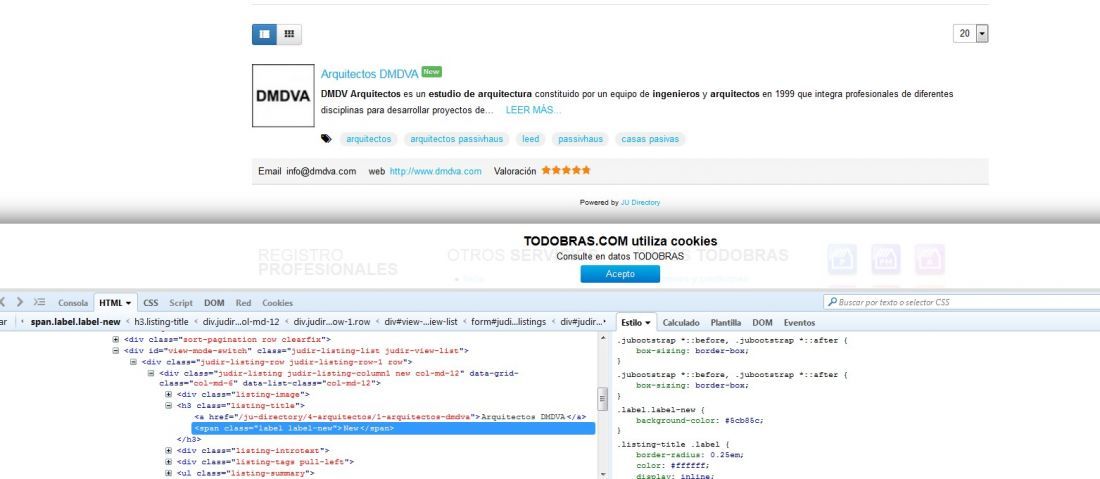1100x479 pixels.
Task: Open the Eventos side tab
Action: pos(799,323)
